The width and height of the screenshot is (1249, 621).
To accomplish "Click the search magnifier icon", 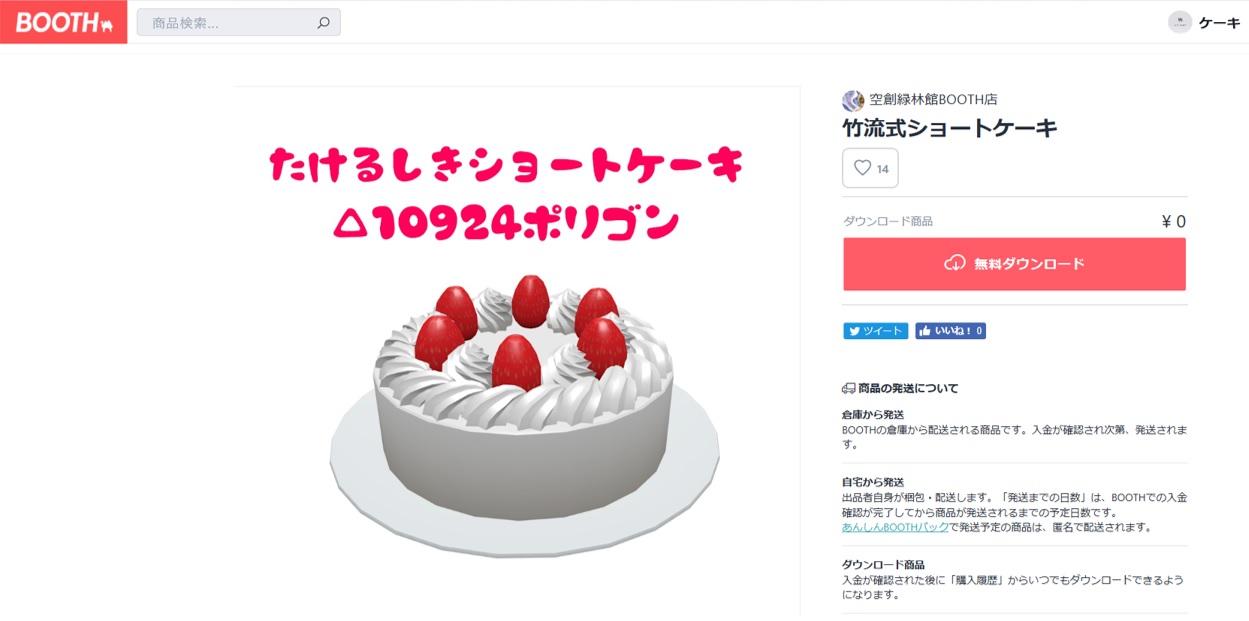I will (x=323, y=23).
